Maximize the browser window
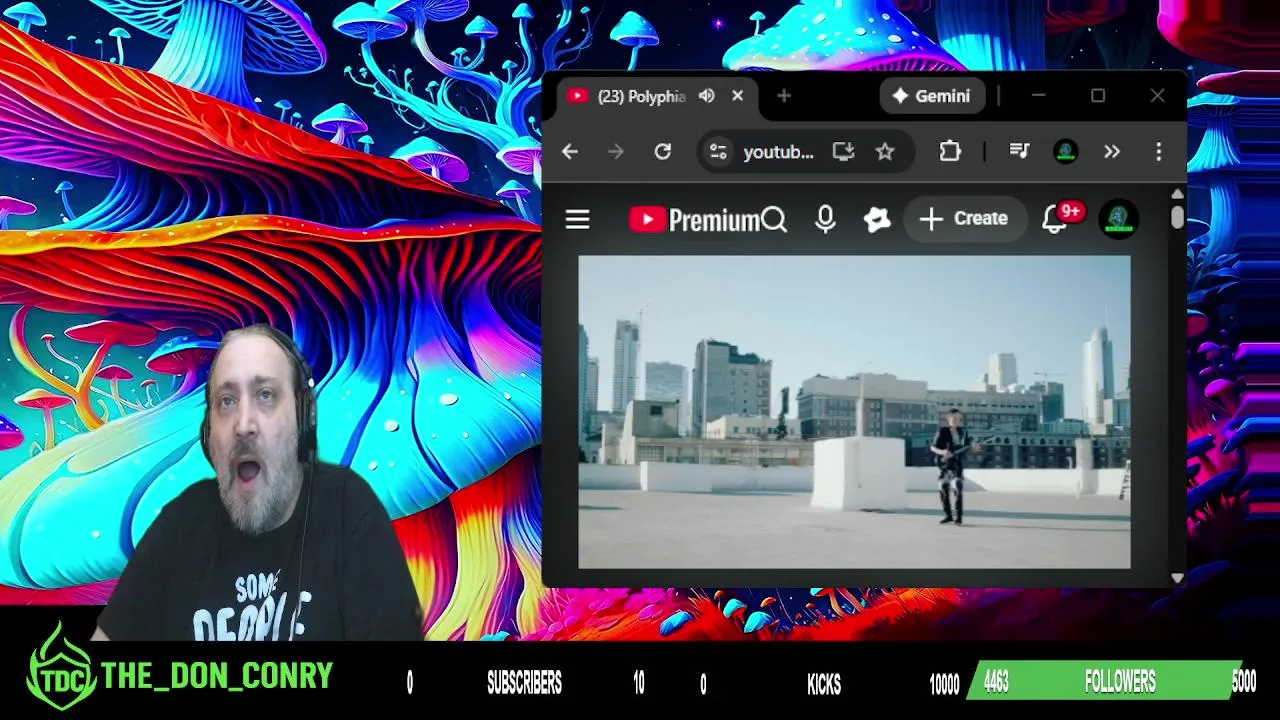1280x720 pixels. pyautogui.click(x=1098, y=96)
